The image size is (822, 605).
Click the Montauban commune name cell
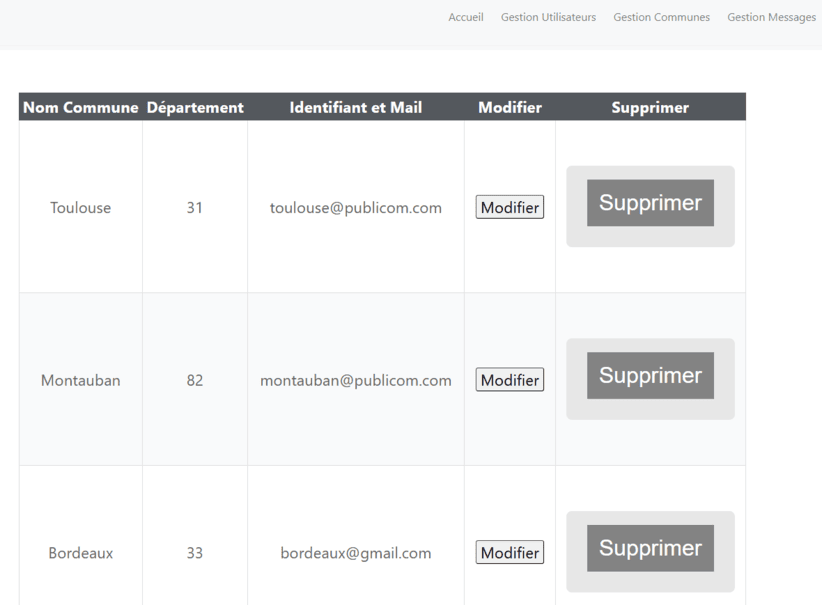coord(81,380)
